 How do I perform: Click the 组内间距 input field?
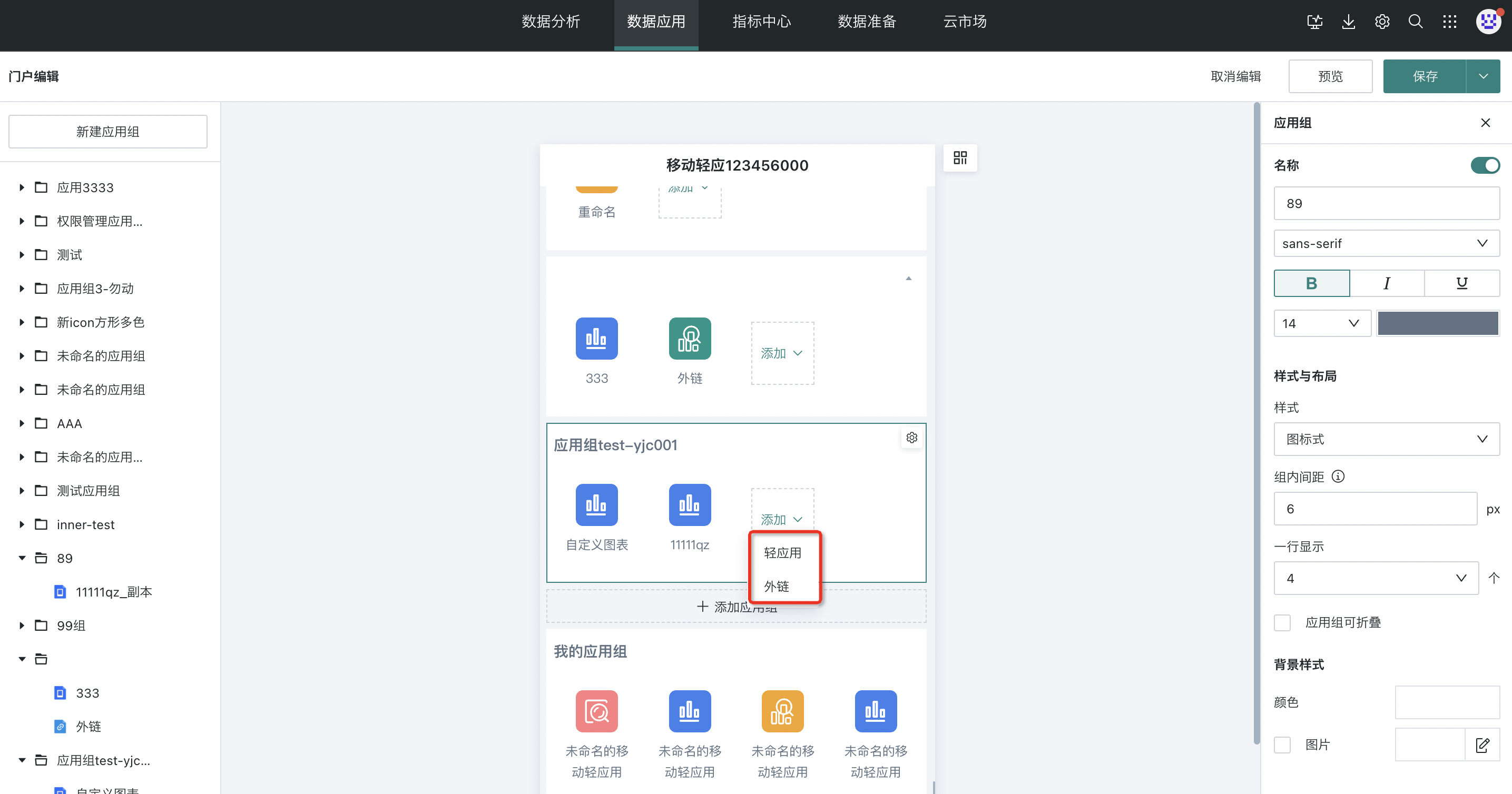tap(1374, 509)
